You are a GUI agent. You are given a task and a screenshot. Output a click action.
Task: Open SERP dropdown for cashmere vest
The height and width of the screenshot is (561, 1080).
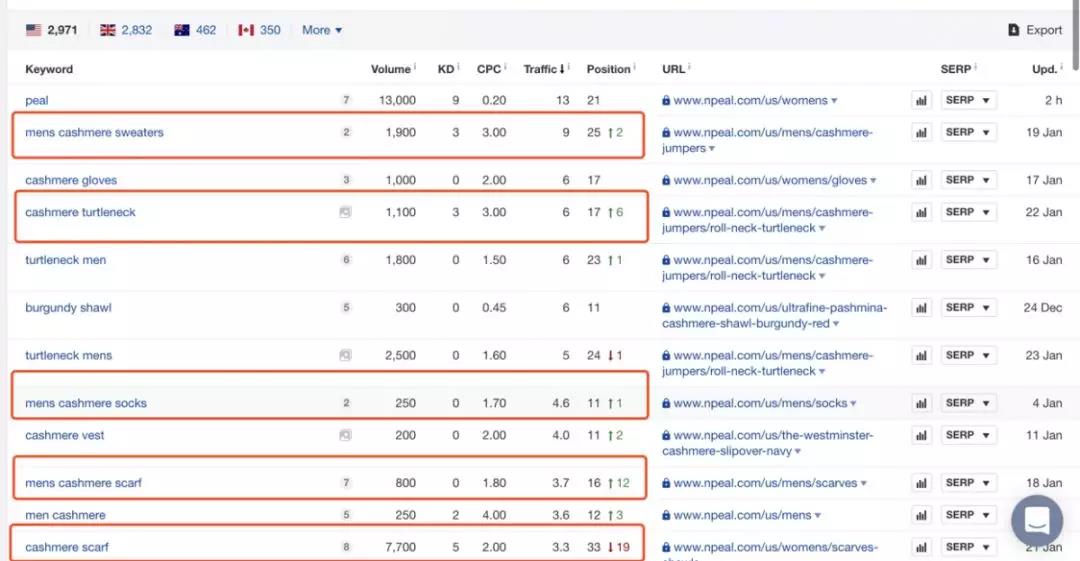968,435
